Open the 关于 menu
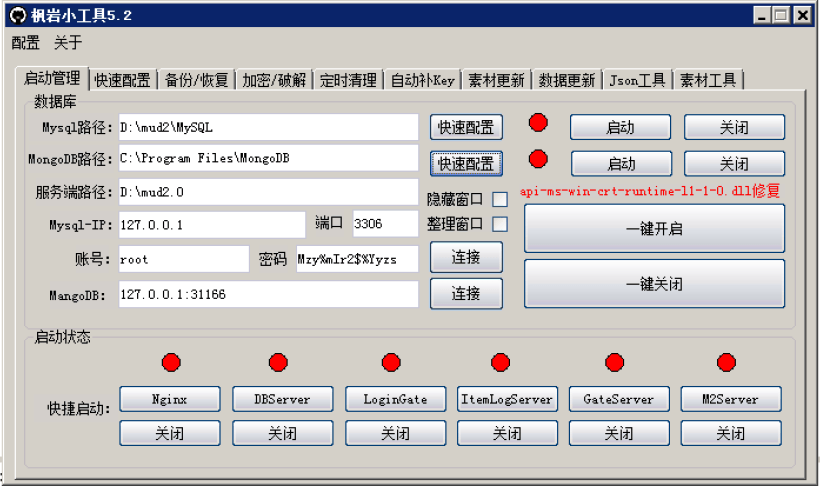The width and height of the screenshot is (820, 486). click(x=68, y=42)
